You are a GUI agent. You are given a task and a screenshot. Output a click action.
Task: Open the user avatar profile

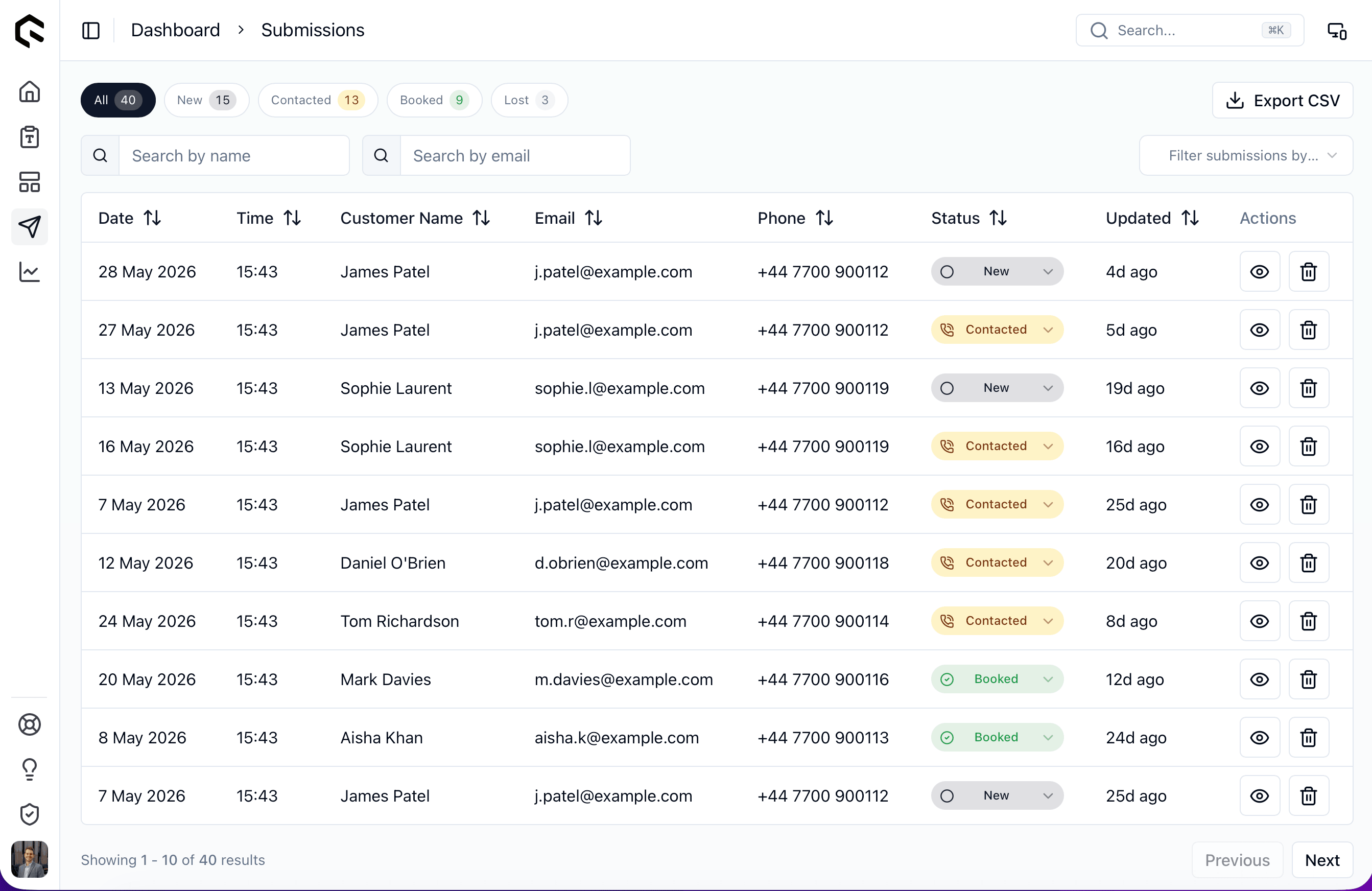30,859
